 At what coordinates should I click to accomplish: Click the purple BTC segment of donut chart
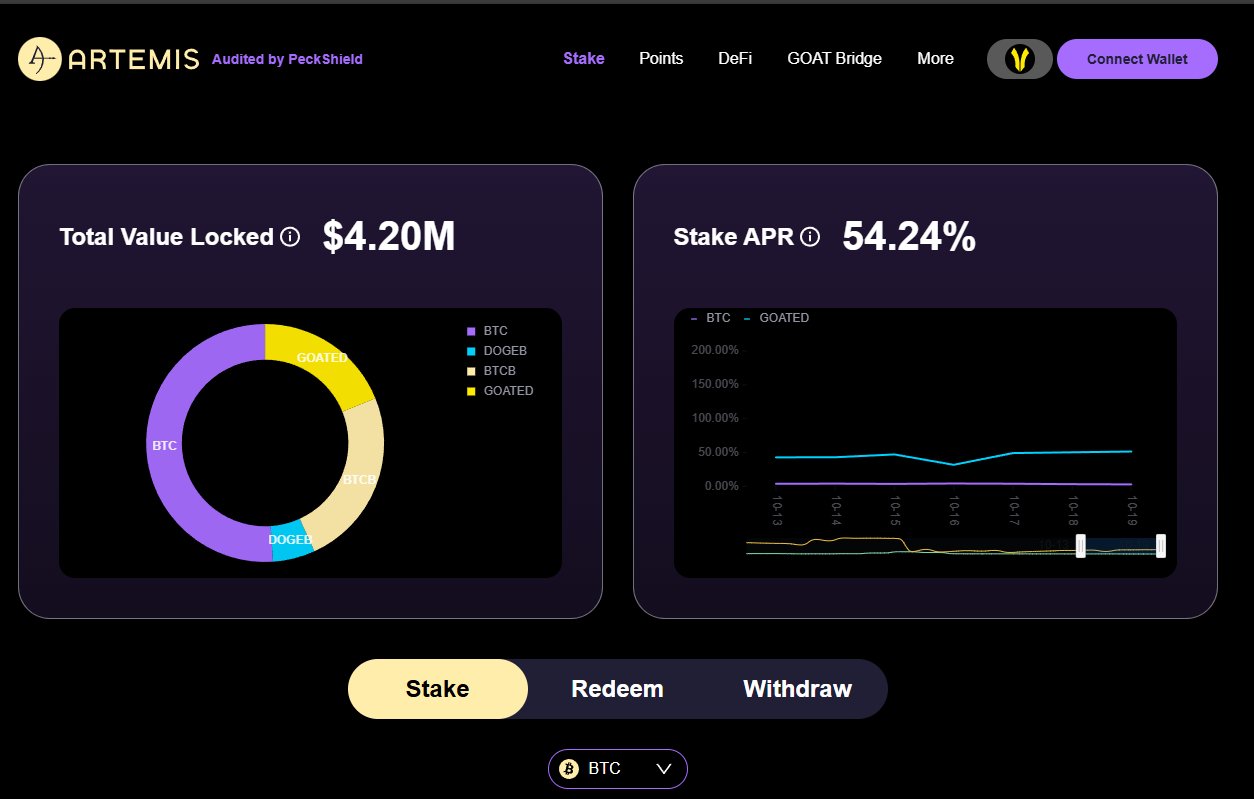point(163,445)
